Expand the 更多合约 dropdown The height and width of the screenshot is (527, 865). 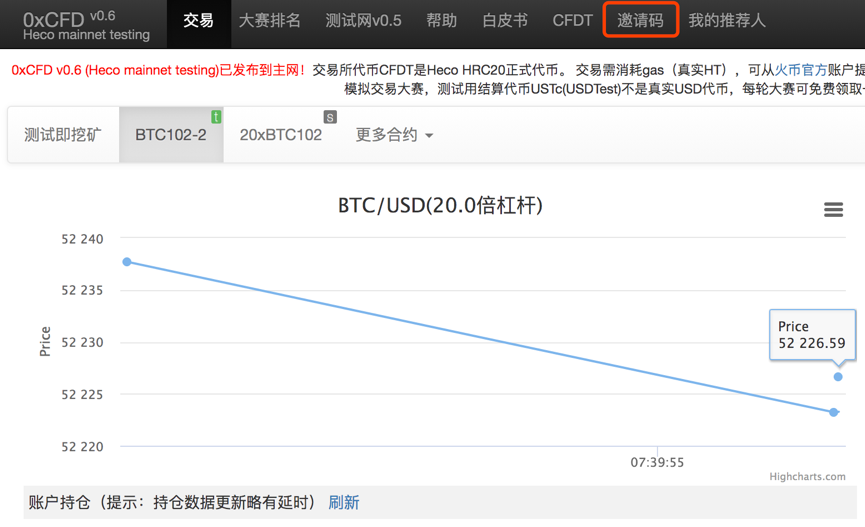click(394, 135)
